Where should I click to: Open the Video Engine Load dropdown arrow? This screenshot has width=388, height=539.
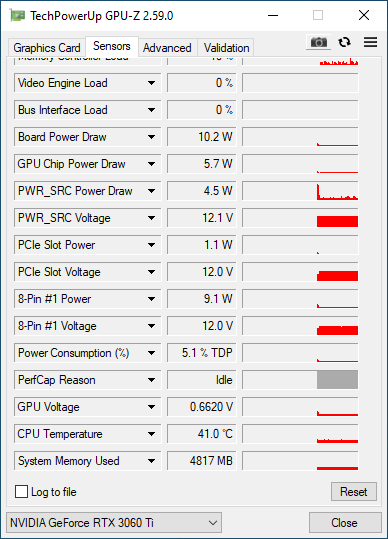point(151,83)
